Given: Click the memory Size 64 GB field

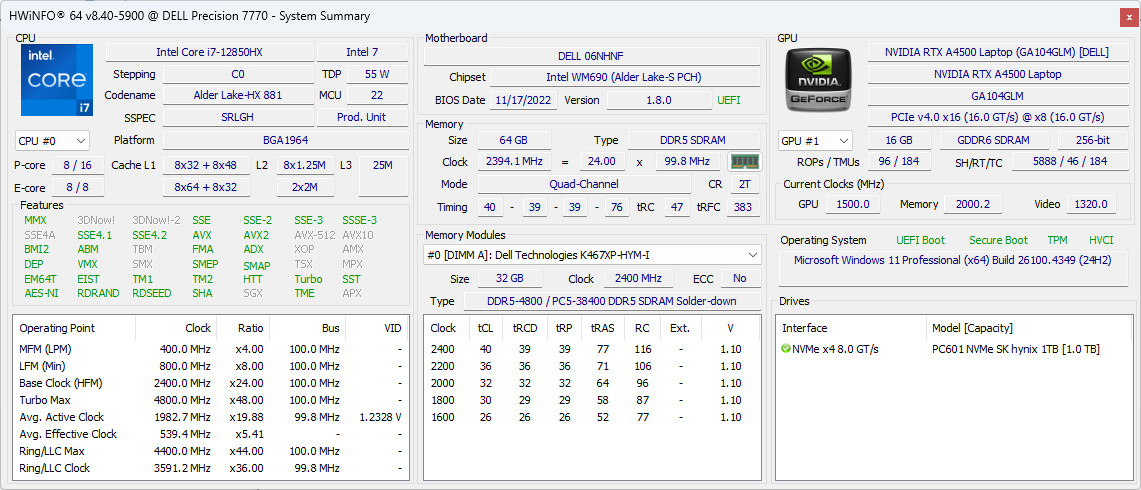Looking at the screenshot, I should point(514,140).
